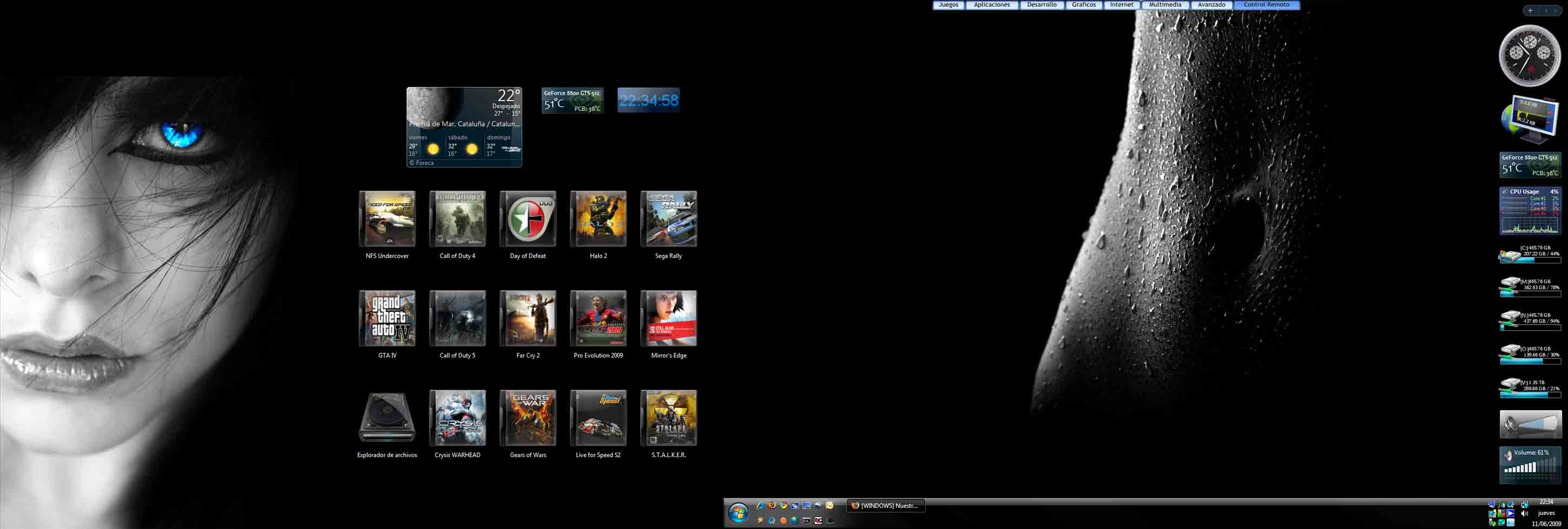Click the sidebar add gadget plus button

point(1530,10)
